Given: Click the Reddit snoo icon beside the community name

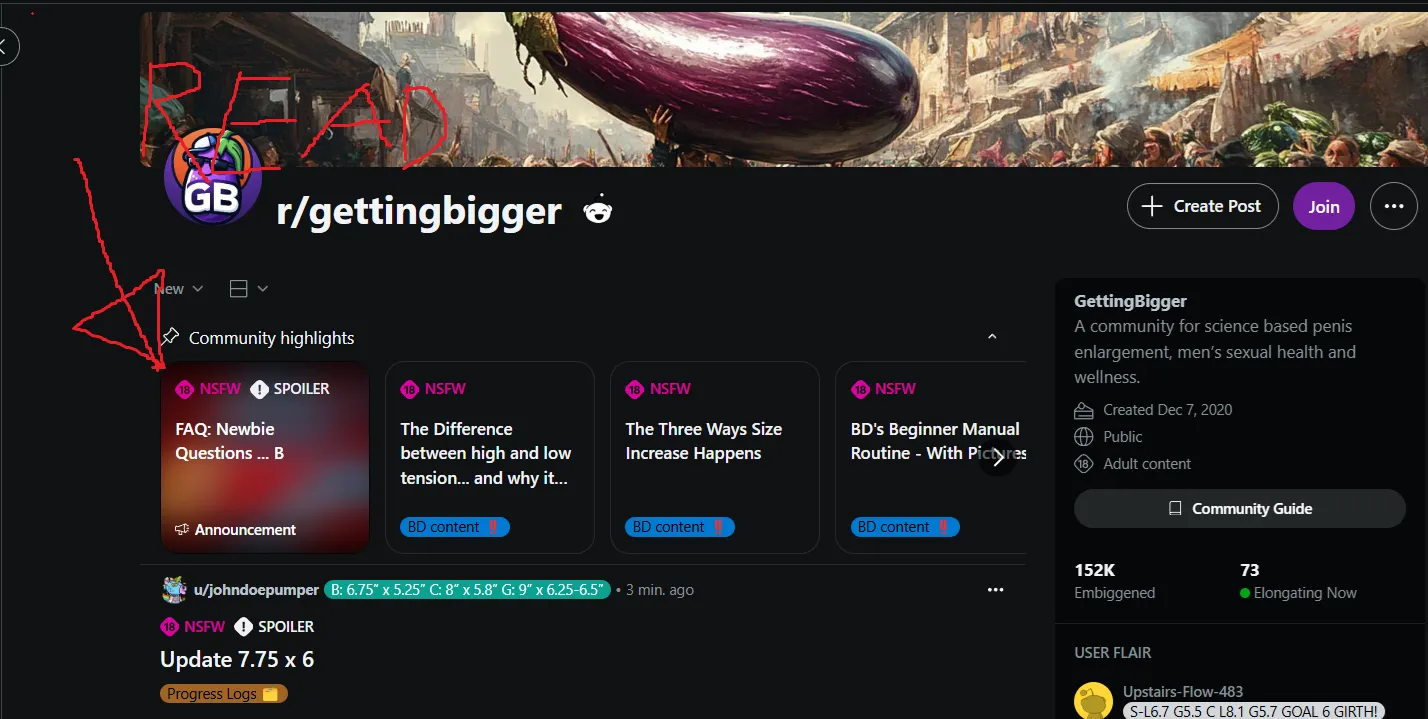Looking at the screenshot, I should tap(598, 210).
